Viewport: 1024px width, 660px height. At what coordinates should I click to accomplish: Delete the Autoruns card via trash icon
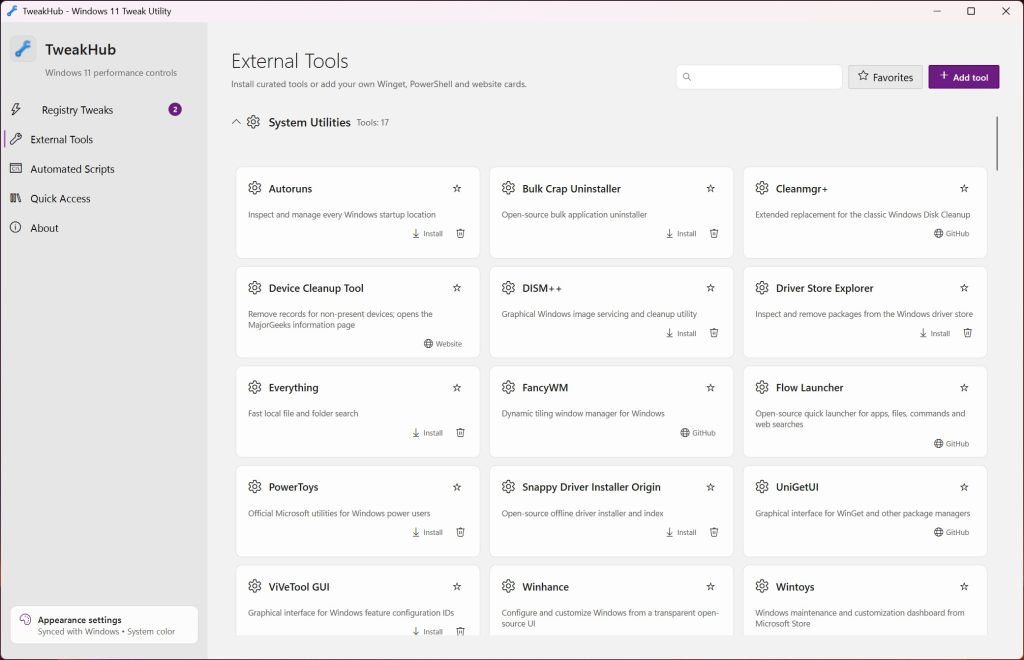coord(460,234)
